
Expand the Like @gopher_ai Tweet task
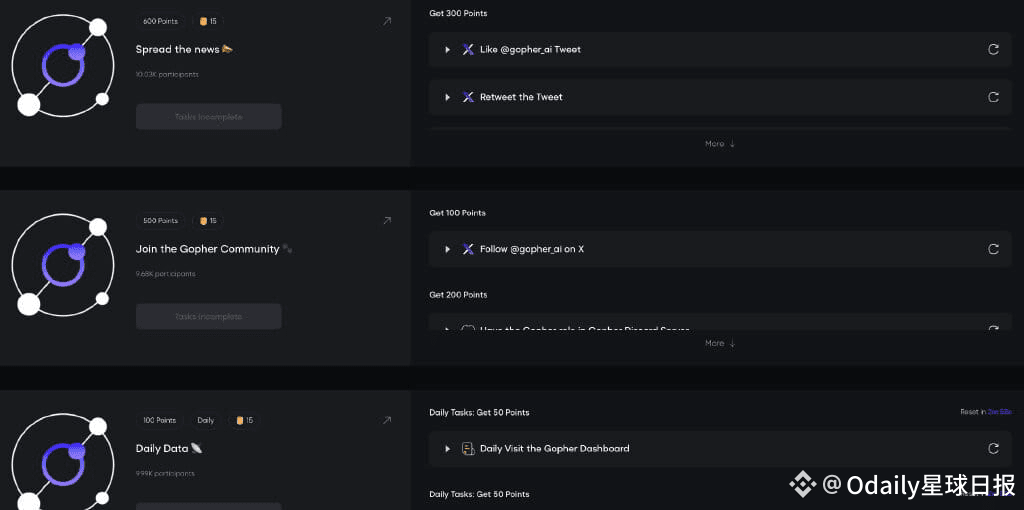coord(447,49)
